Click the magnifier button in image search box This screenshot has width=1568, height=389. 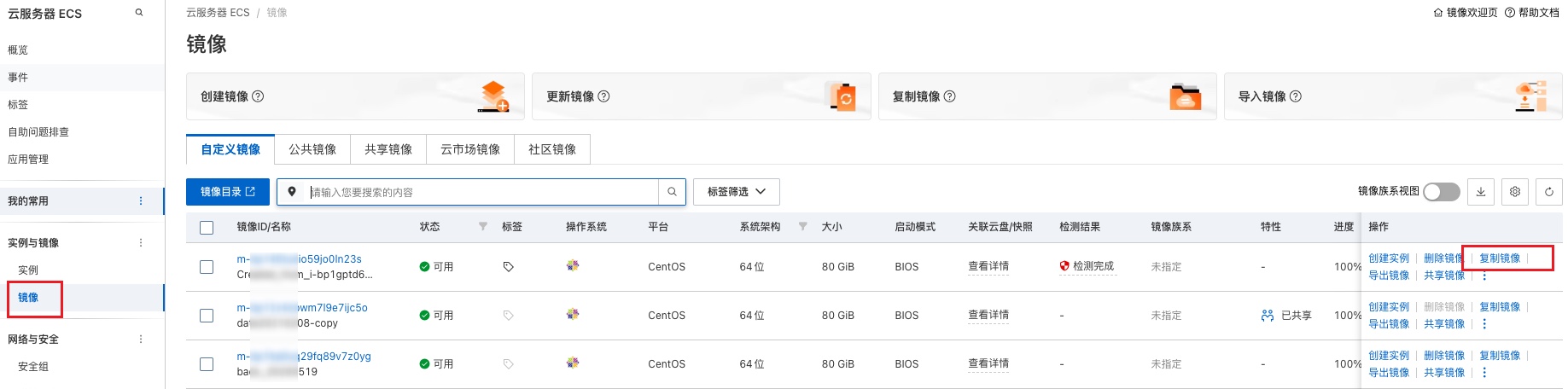pyautogui.click(x=672, y=192)
